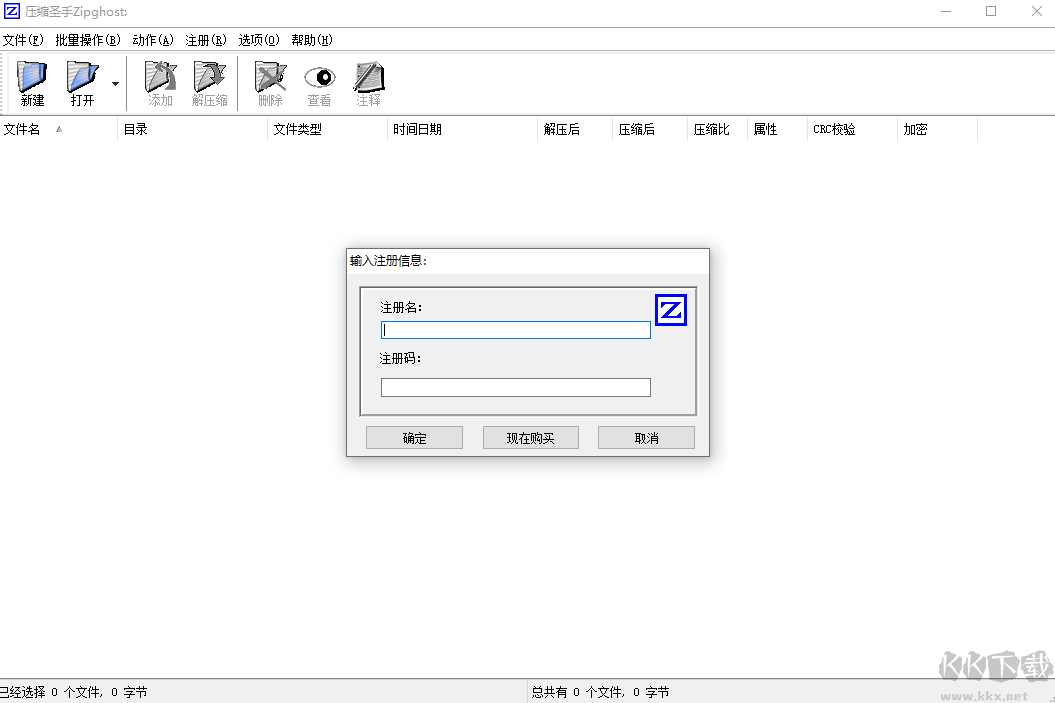Click inside the 注册码 input field
Viewport: 1055px width, 703px height.
pyautogui.click(x=515, y=387)
